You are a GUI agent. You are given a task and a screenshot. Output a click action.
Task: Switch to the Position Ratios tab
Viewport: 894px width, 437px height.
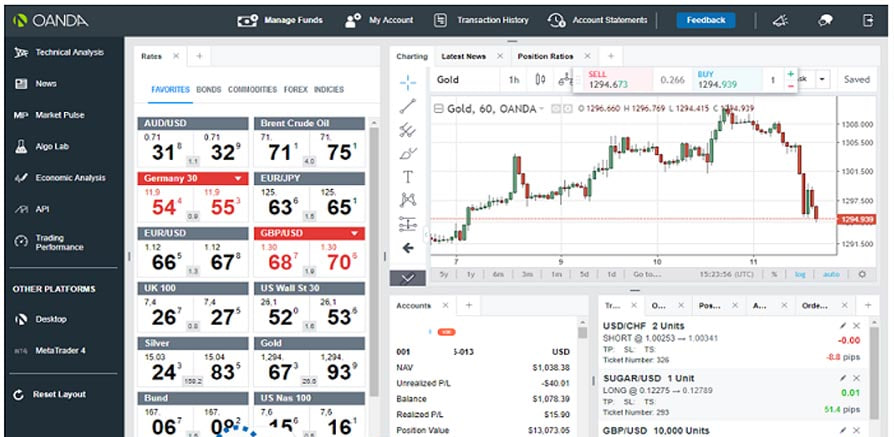[x=546, y=56]
